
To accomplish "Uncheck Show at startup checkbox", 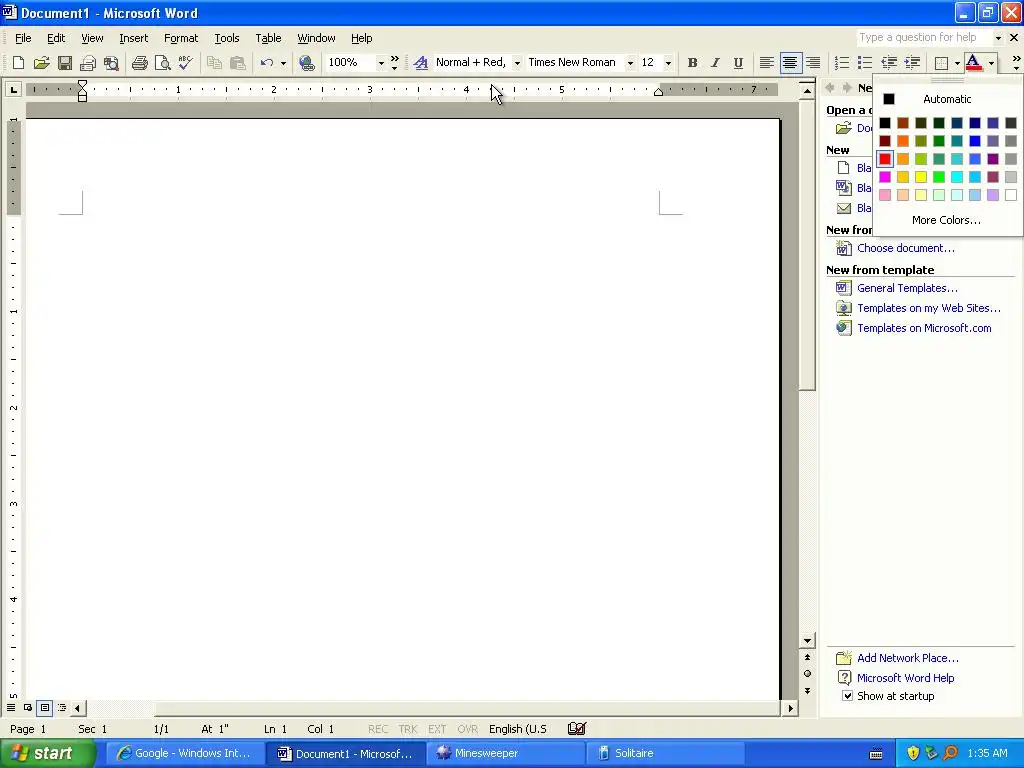I will tap(847, 696).
